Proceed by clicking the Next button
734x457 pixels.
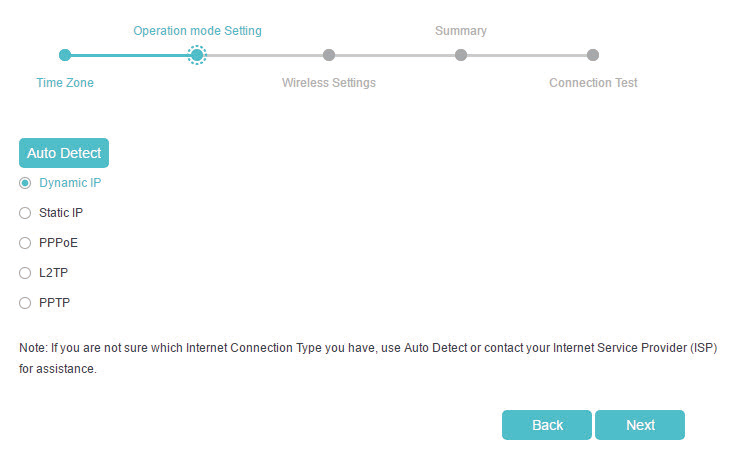click(x=640, y=425)
